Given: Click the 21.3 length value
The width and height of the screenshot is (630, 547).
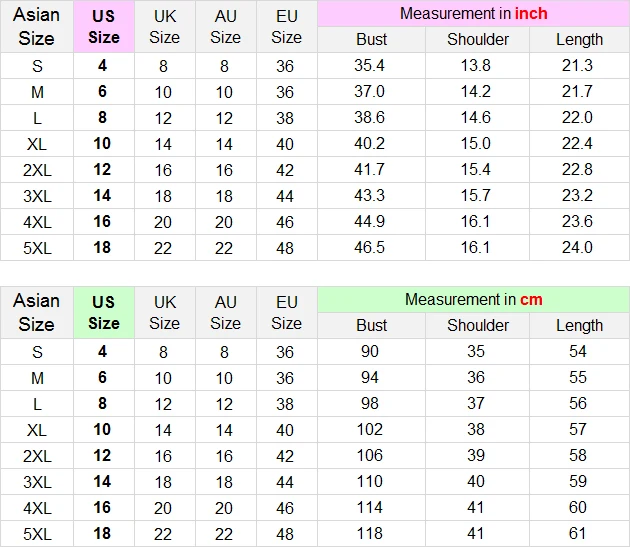Looking at the screenshot, I should 579,66.
